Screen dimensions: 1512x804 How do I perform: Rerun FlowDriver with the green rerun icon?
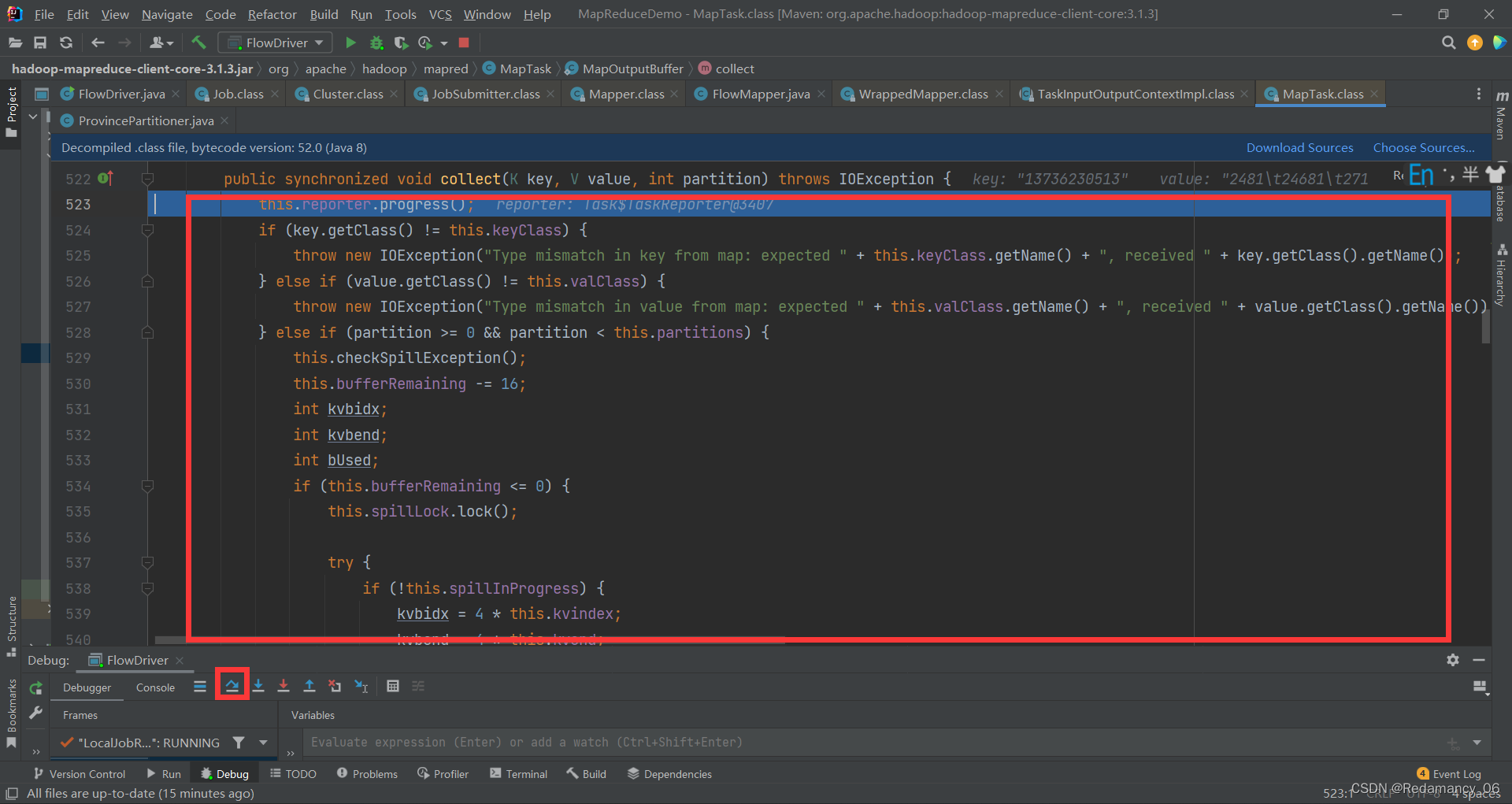coord(35,687)
